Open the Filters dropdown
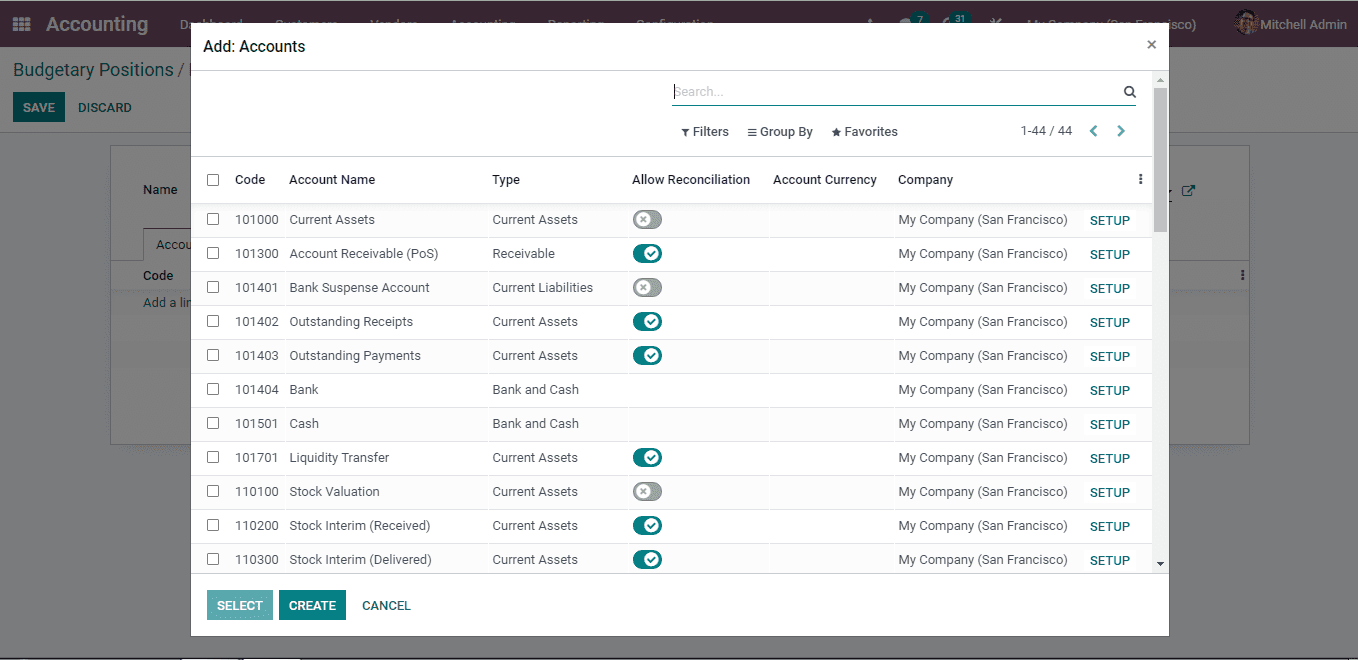The image size is (1358, 660). [705, 131]
